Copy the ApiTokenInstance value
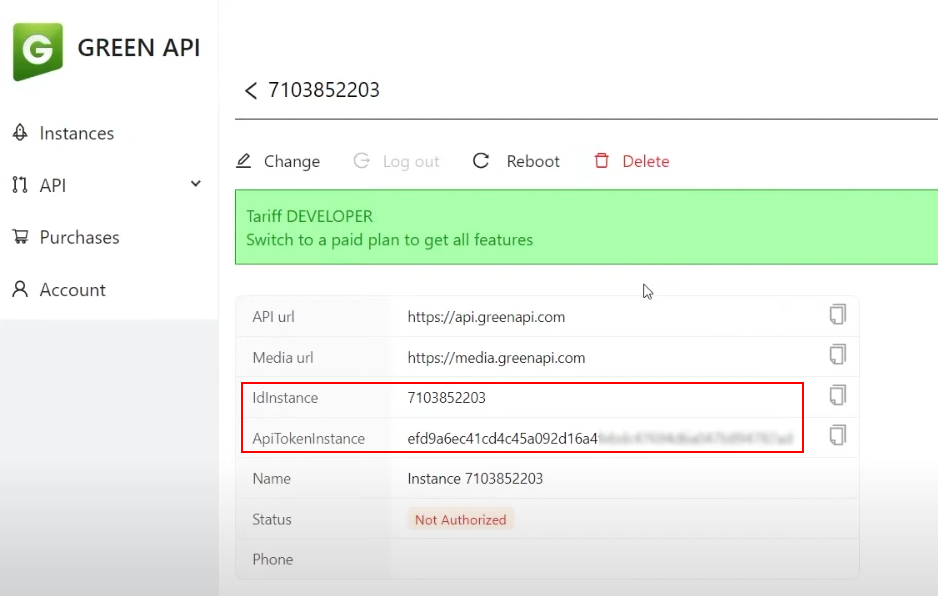This screenshot has width=938, height=596. (838, 435)
